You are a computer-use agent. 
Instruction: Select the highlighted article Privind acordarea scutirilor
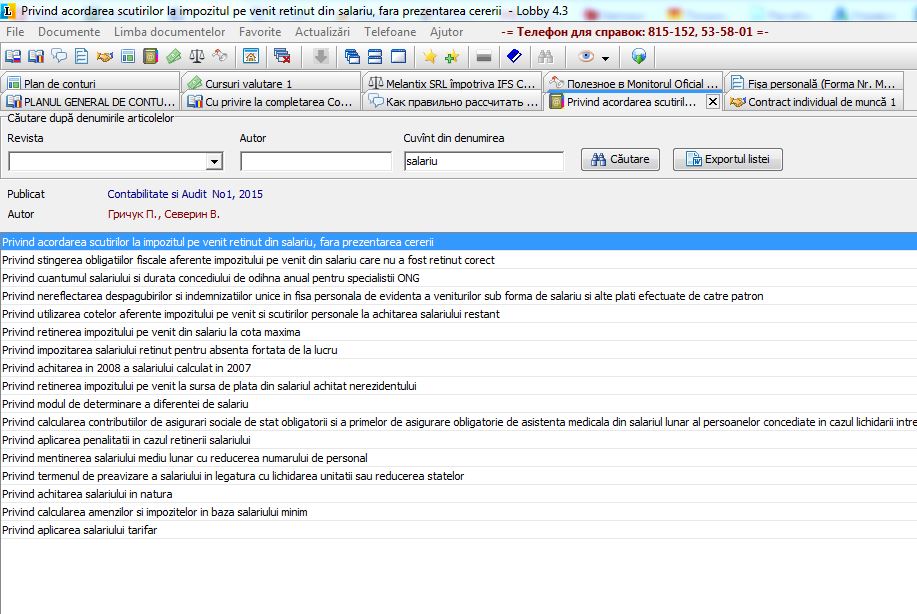[458, 242]
